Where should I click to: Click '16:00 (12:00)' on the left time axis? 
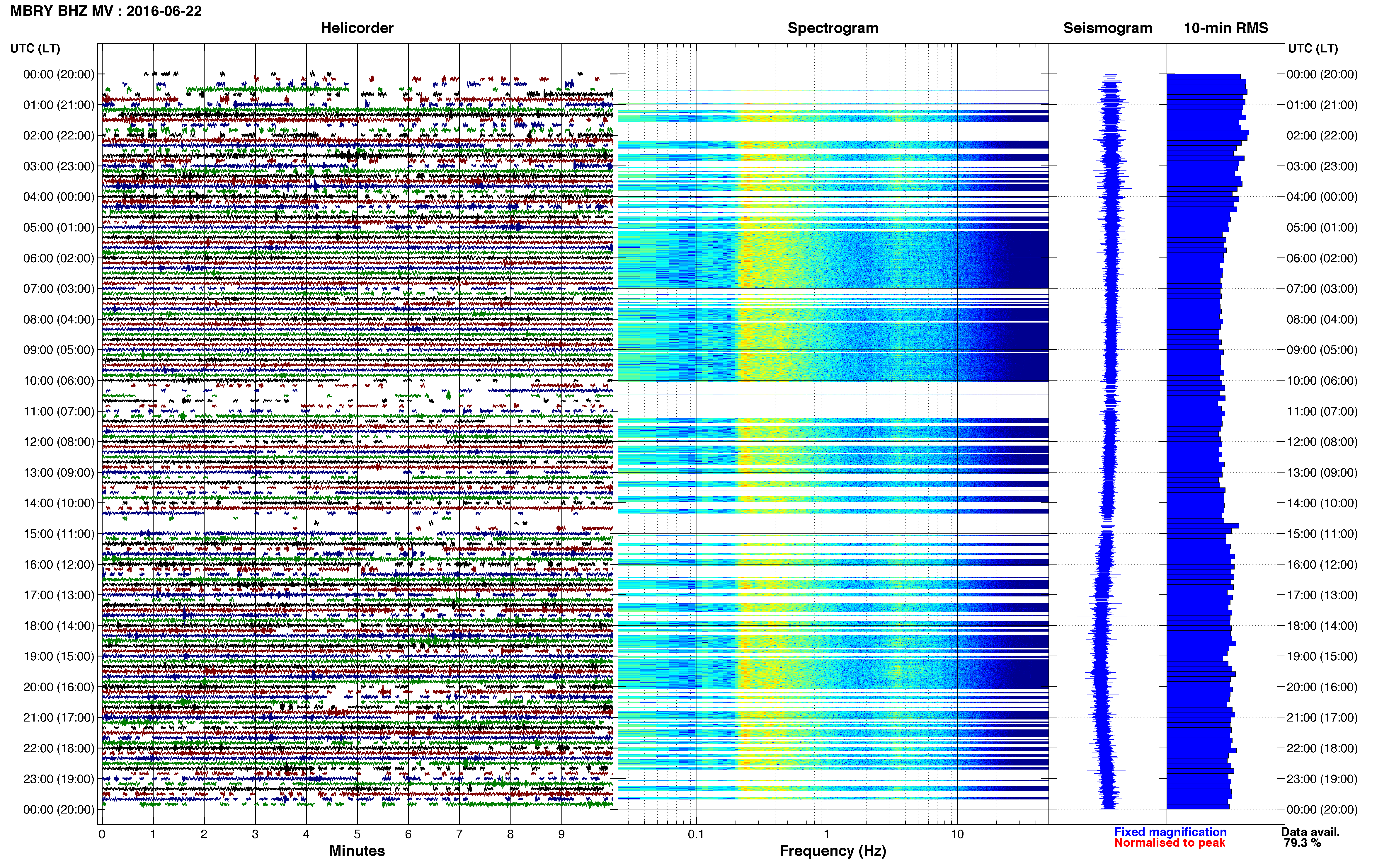pos(59,565)
